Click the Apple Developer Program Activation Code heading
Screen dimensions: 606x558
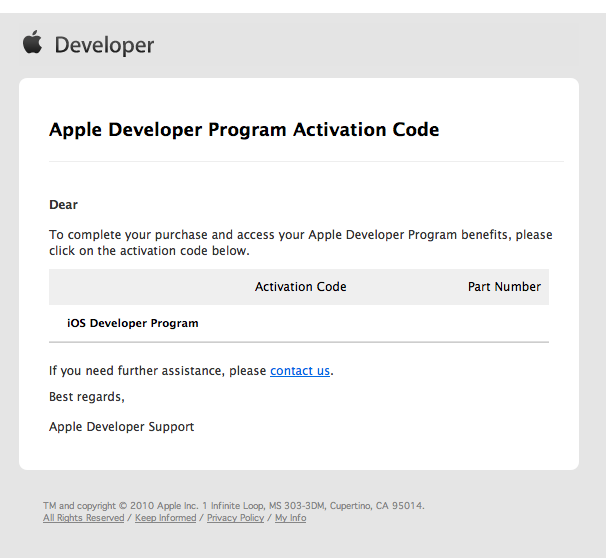(244, 130)
